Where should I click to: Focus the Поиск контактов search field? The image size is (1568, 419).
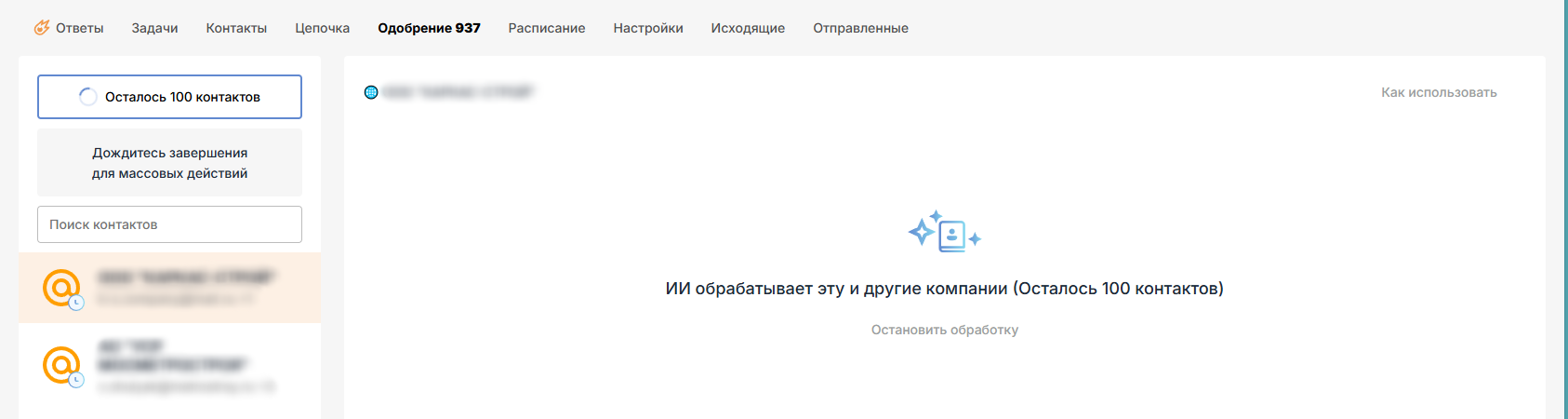pos(169,224)
